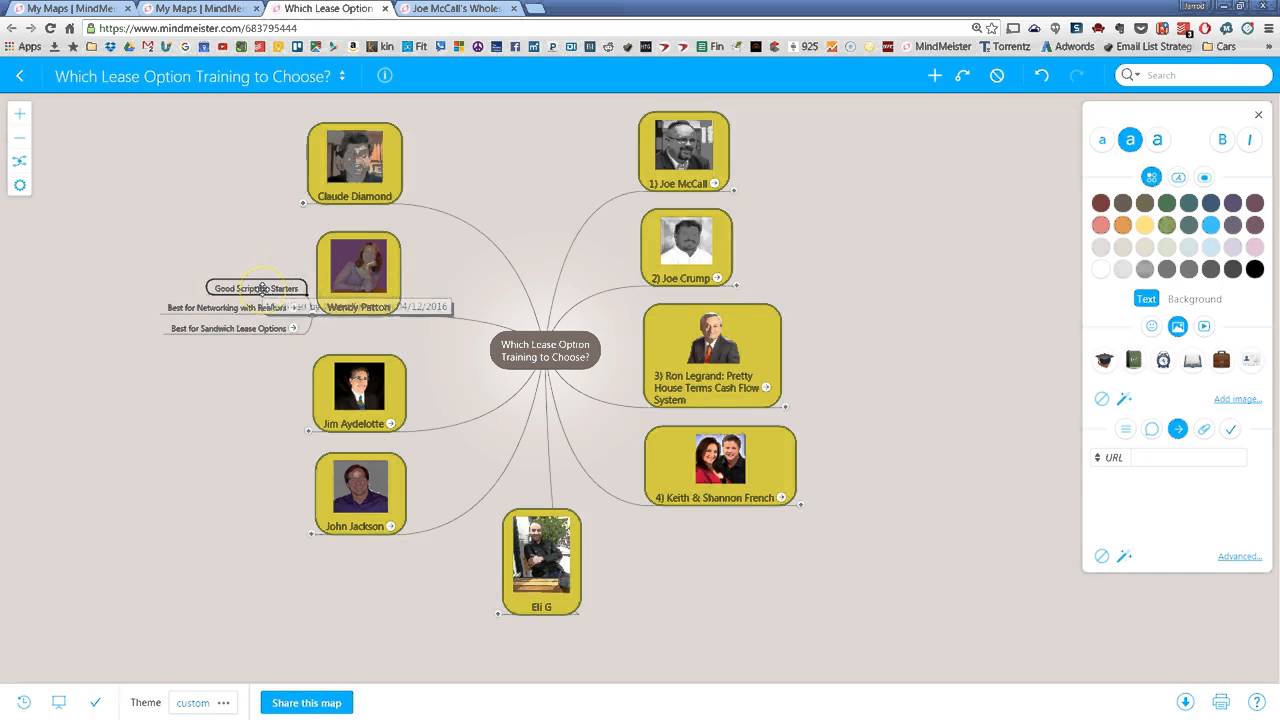
Task: Select the image section icon
Action: pyautogui.click(x=1178, y=326)
